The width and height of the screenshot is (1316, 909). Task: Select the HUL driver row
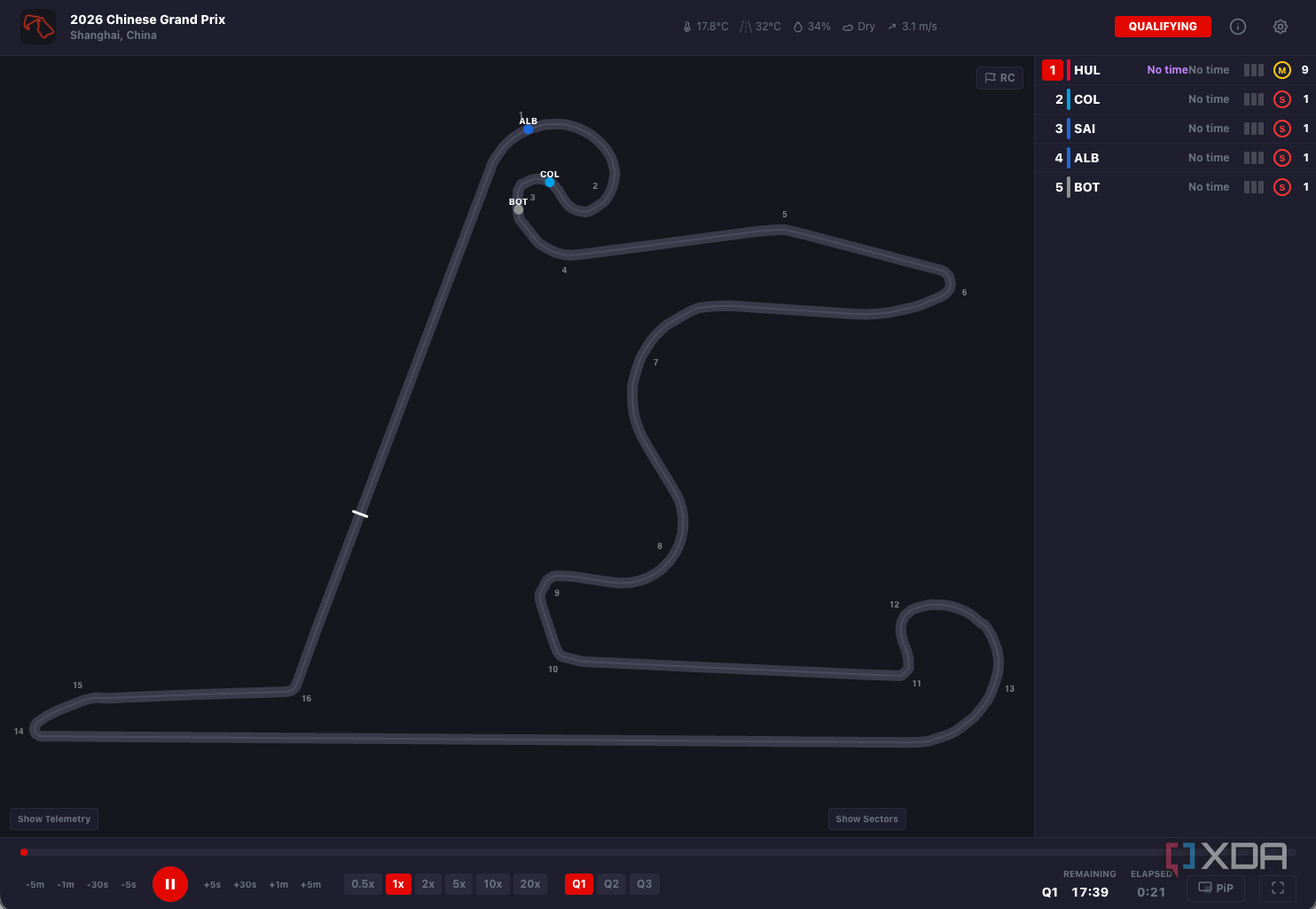pyautogui.click(x=1176, y=70)
